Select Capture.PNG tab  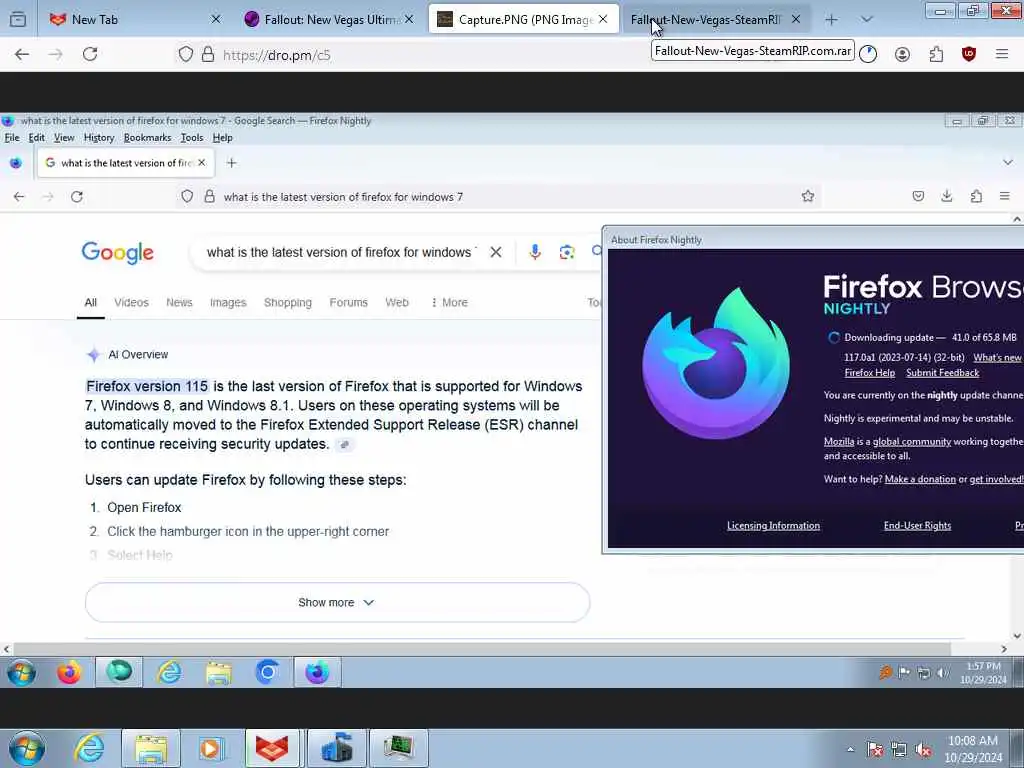[522, 20]
